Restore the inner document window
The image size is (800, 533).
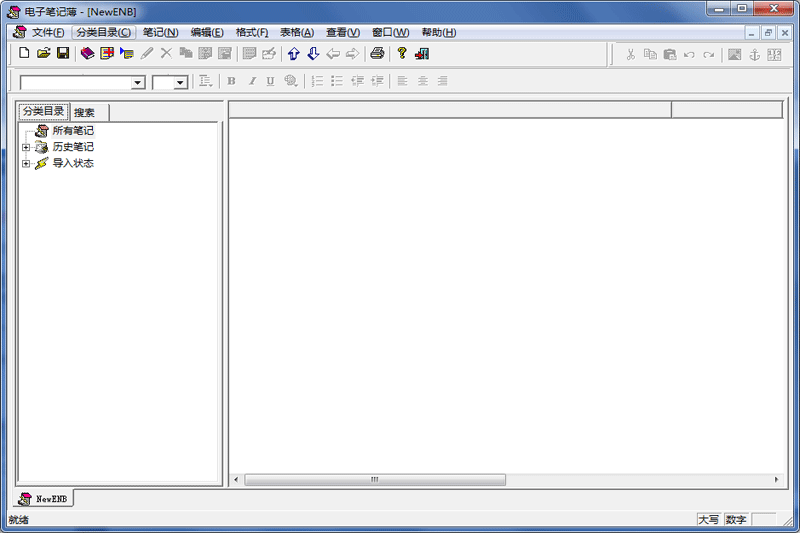(768, 33)
